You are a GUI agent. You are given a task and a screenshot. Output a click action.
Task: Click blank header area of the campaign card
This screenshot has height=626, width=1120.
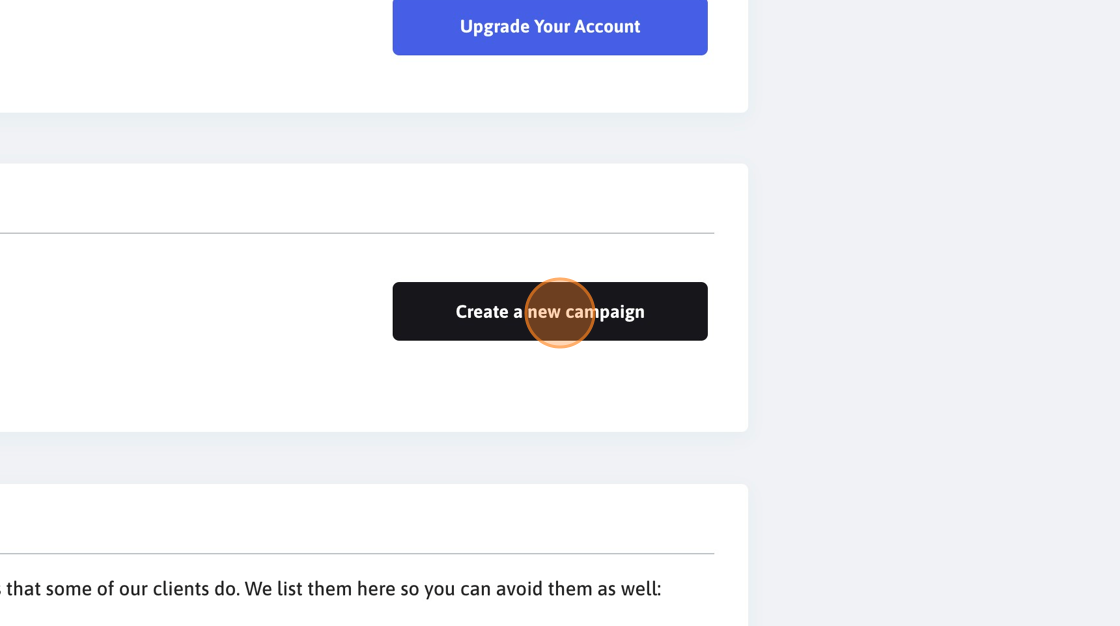click(357, 199)
